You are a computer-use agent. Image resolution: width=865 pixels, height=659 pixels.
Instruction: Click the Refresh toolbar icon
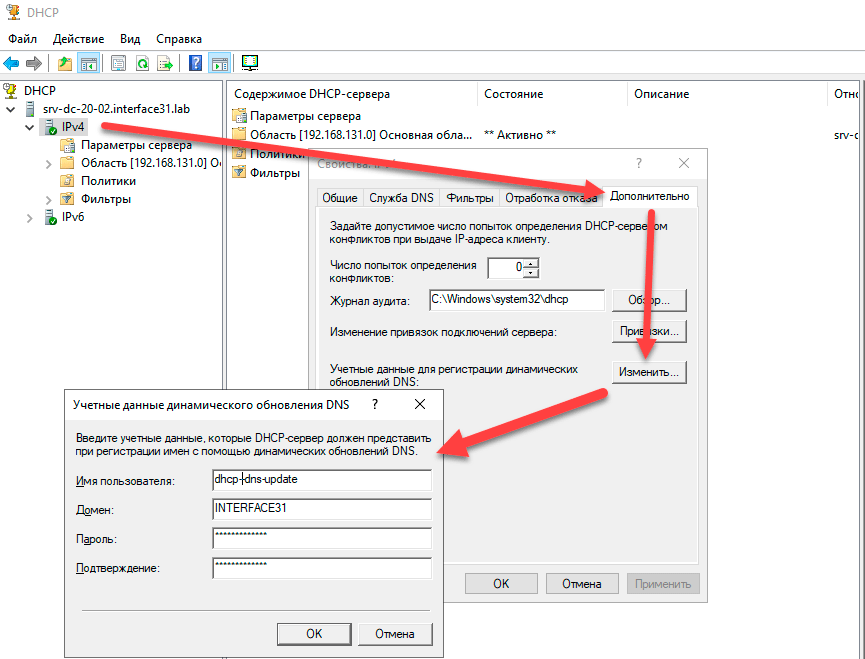pos(142,63)
